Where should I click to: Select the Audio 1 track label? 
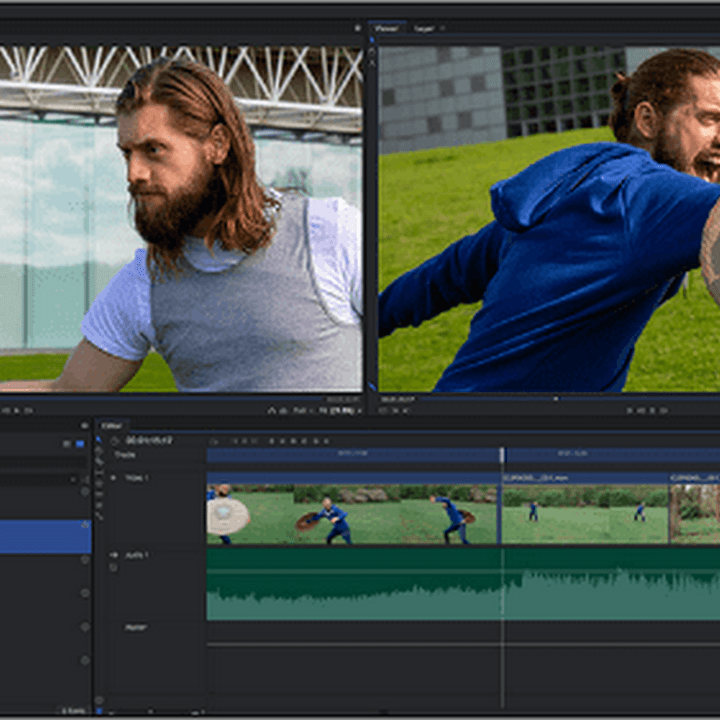click(136, 555)
